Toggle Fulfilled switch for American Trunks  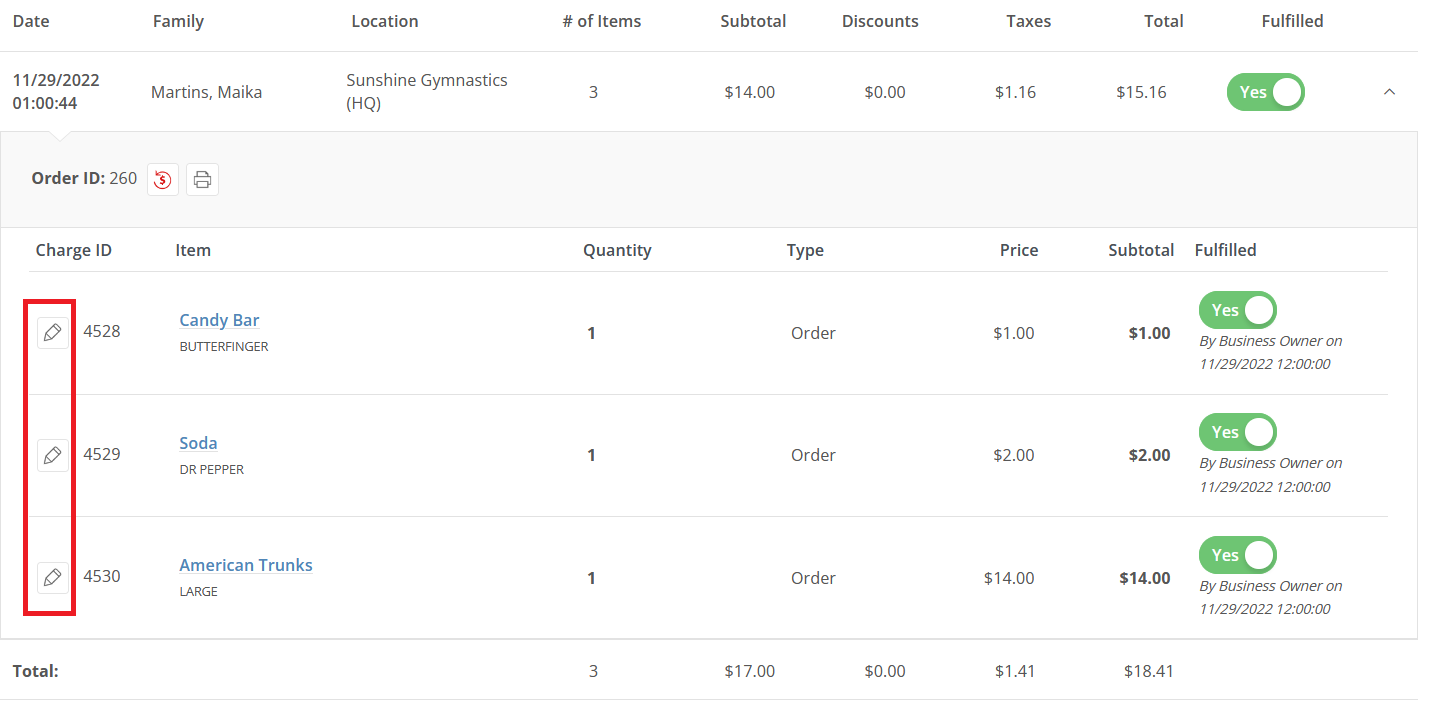point(1238,555)
